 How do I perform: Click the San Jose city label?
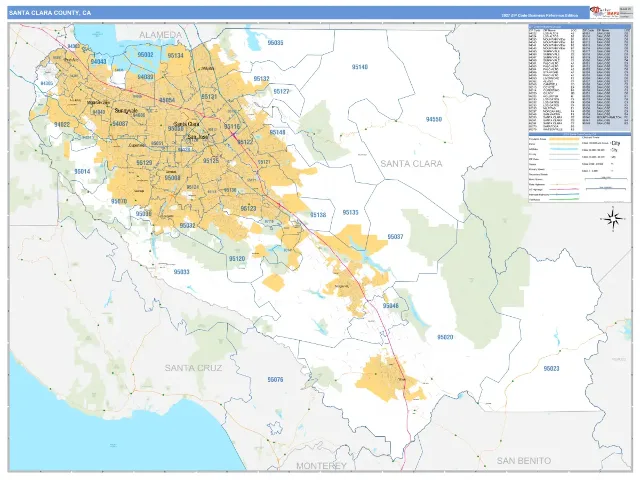tap(198, 137)
